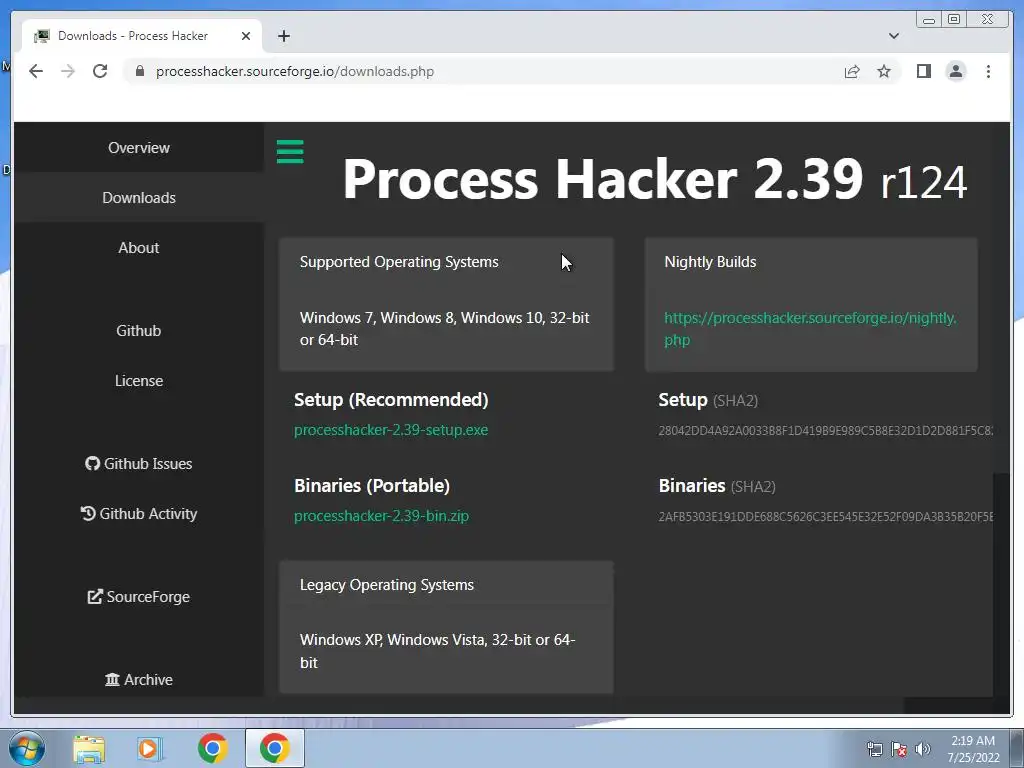Open the About sidebar item

point(138,248)
